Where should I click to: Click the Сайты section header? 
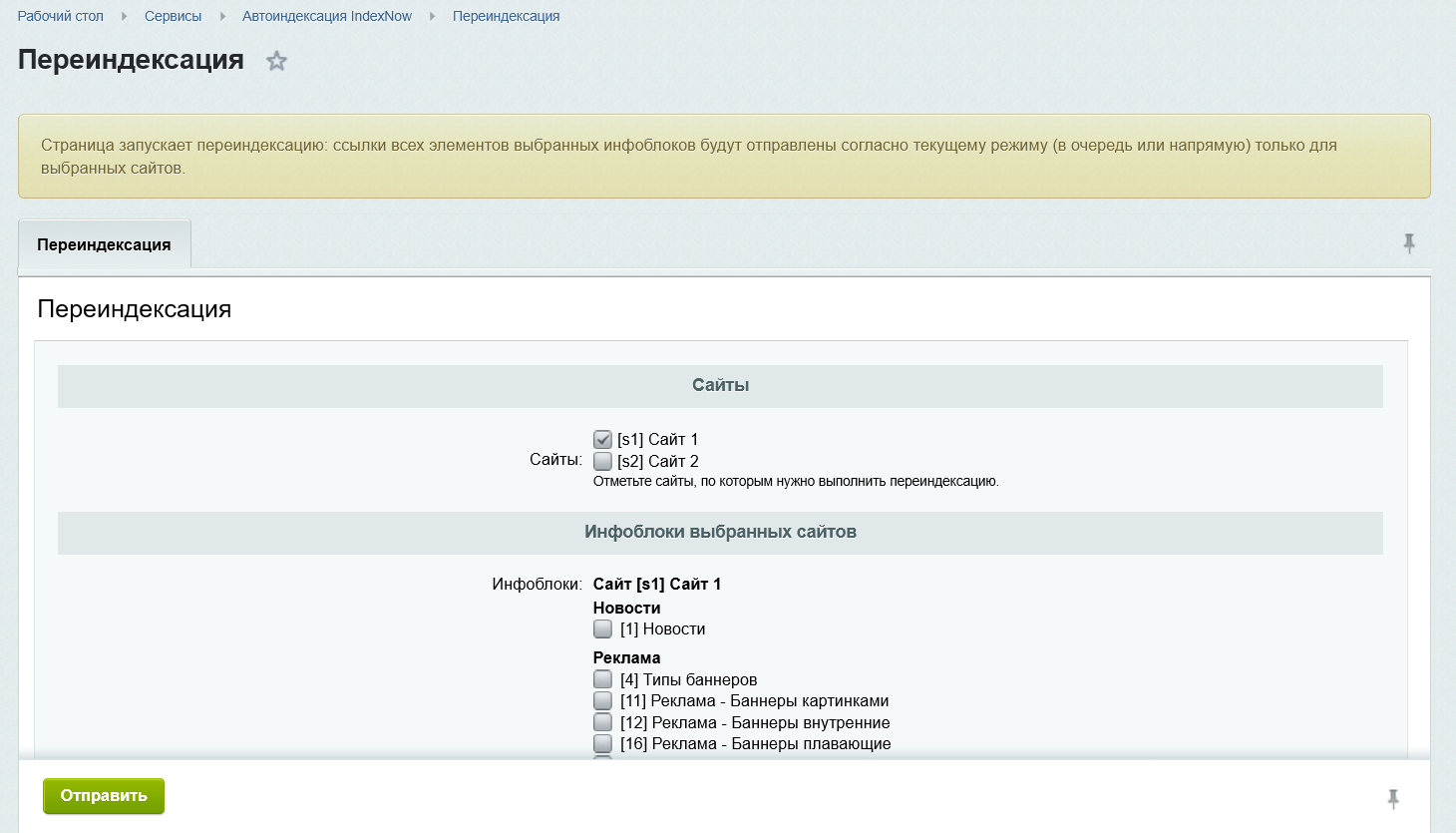[720, 385]
